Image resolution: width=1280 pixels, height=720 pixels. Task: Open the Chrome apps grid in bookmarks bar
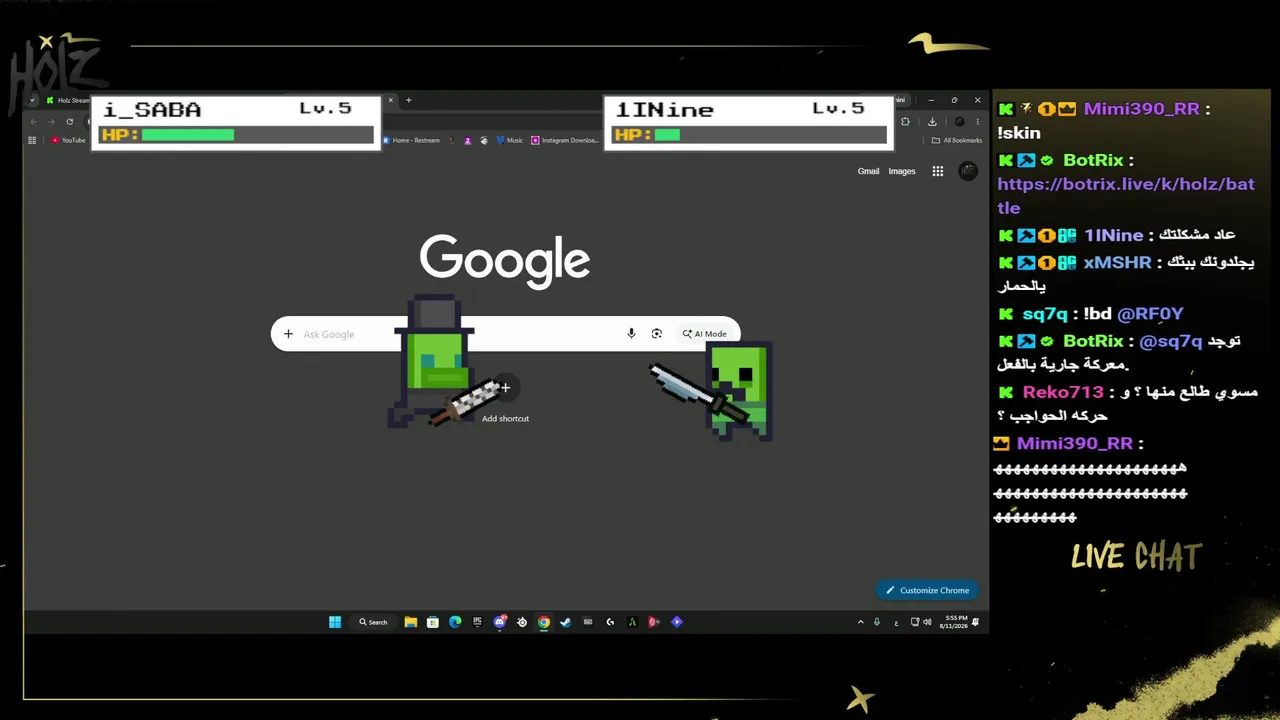(32, 140)
